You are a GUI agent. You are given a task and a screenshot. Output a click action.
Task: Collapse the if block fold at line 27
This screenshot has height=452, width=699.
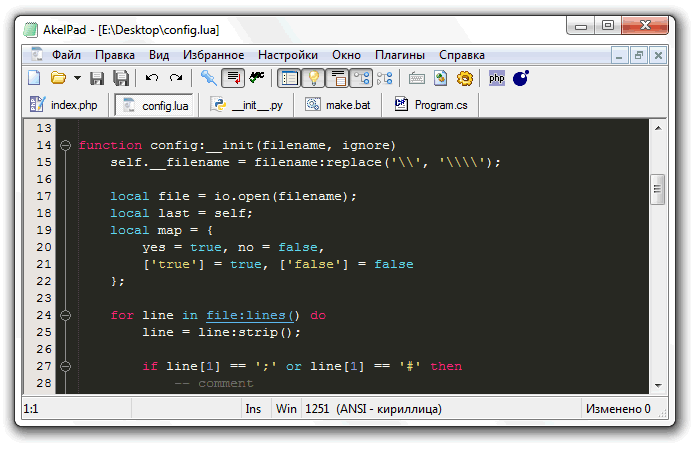click(65, 366)
